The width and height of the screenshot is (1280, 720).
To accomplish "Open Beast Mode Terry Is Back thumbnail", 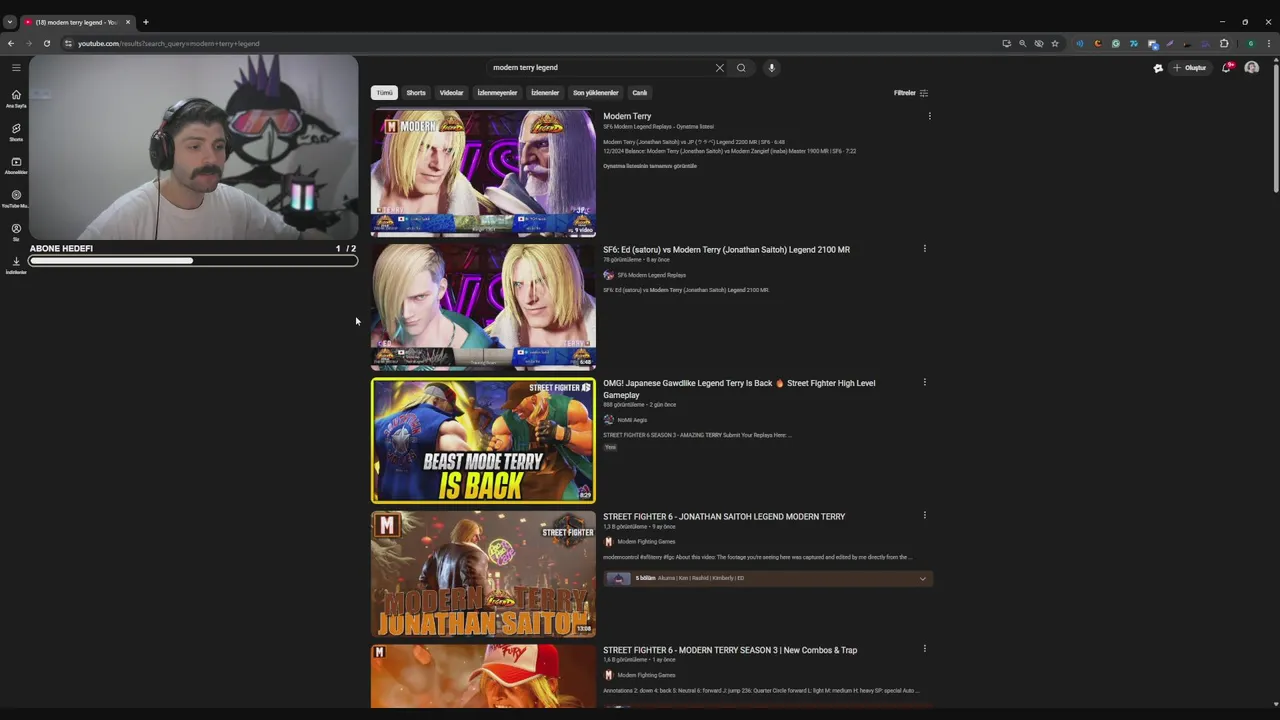I will 483,440.
